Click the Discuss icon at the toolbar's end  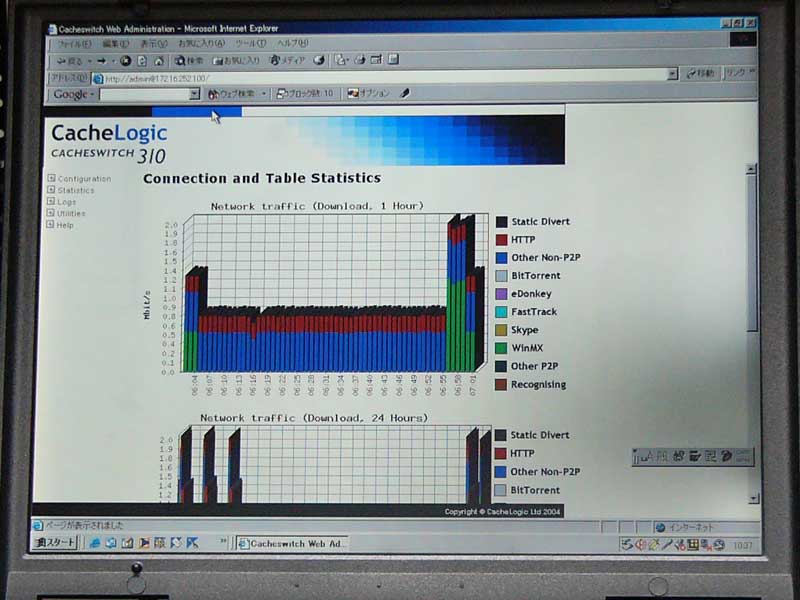pos(393,59)
